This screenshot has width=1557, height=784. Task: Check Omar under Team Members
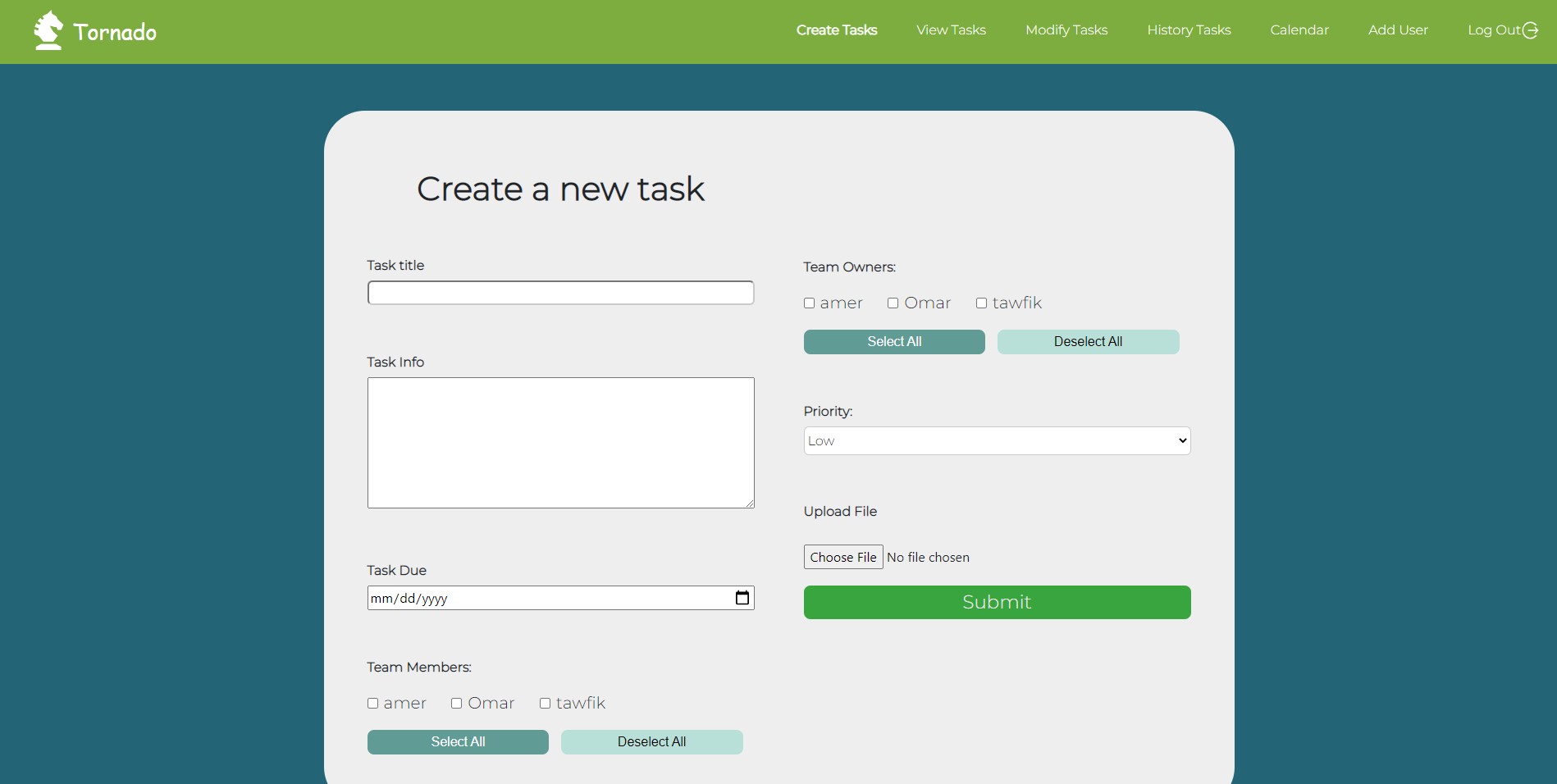[456, 704]
